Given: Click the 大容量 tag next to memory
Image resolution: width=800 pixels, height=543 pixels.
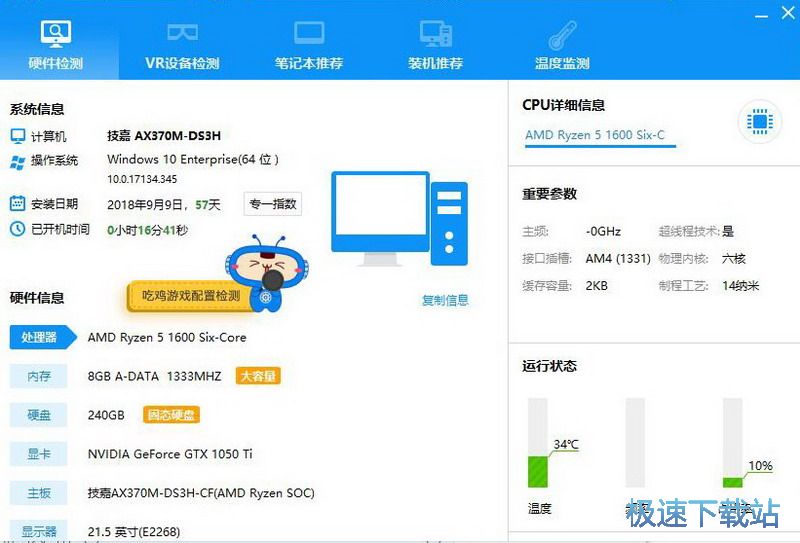Looking at the screenshot, I should [258, 376].
